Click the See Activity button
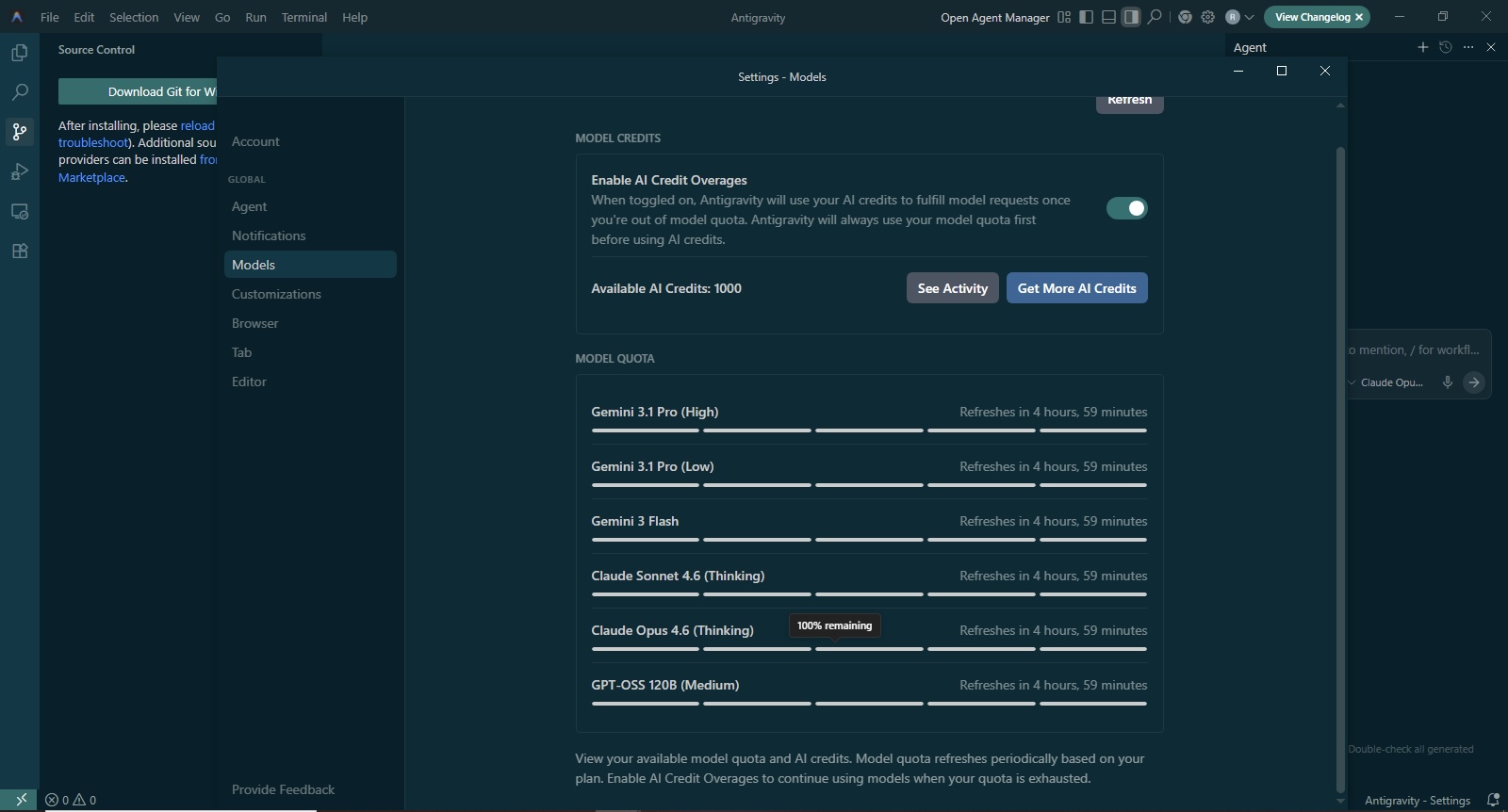Viewport: 1508px width, 812px height. [952, 288]
